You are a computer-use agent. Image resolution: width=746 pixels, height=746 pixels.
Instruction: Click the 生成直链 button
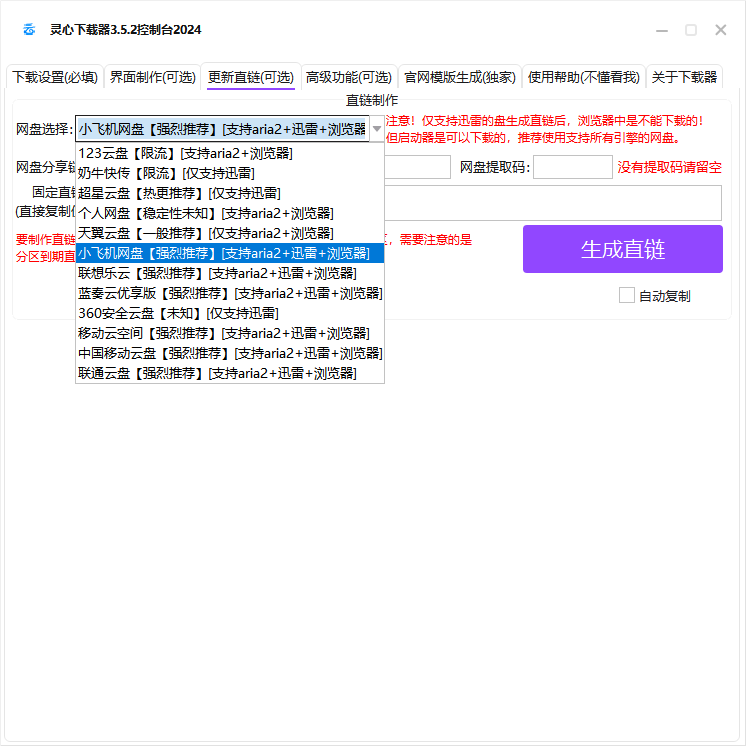coord(622,249)
